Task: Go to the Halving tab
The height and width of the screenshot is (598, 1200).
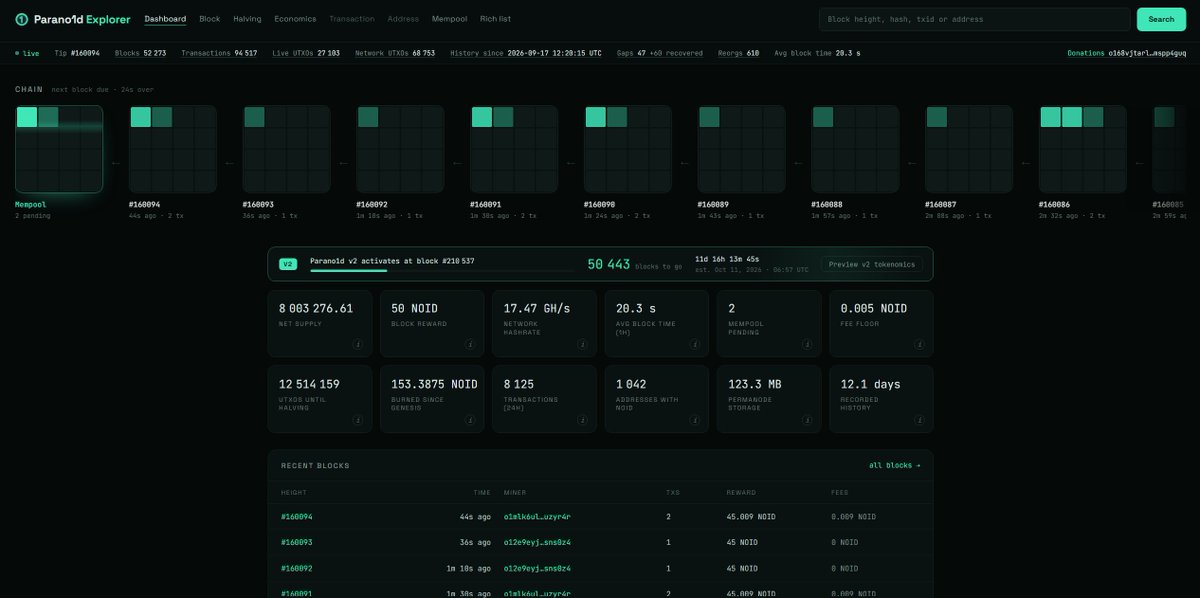Action: coord(247,19)
